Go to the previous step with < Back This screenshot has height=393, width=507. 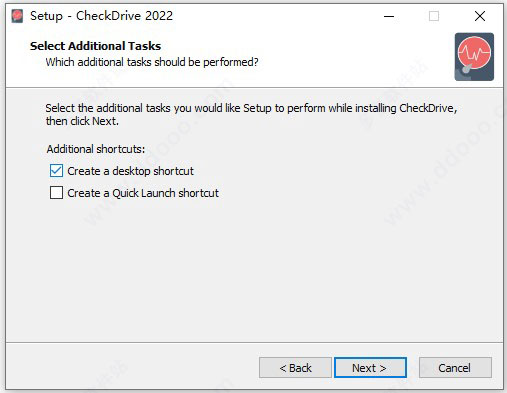[x=295, y=368]
